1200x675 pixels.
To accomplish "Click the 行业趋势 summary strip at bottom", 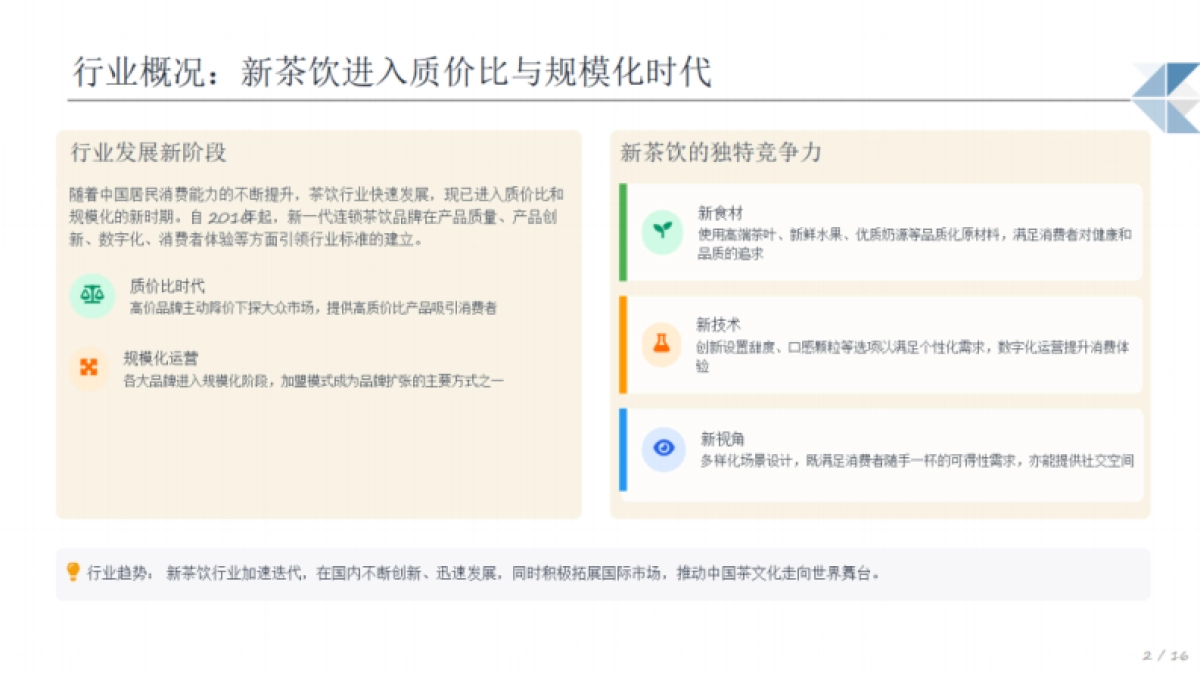I will tap(600, 572).
